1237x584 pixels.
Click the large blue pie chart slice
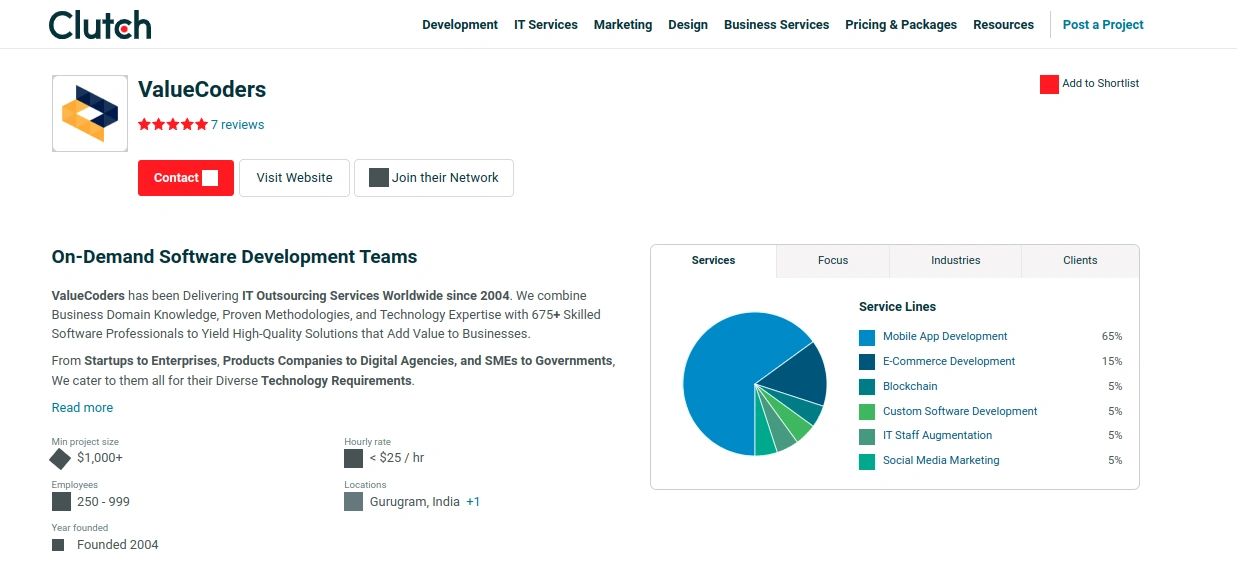click(720, 385)
